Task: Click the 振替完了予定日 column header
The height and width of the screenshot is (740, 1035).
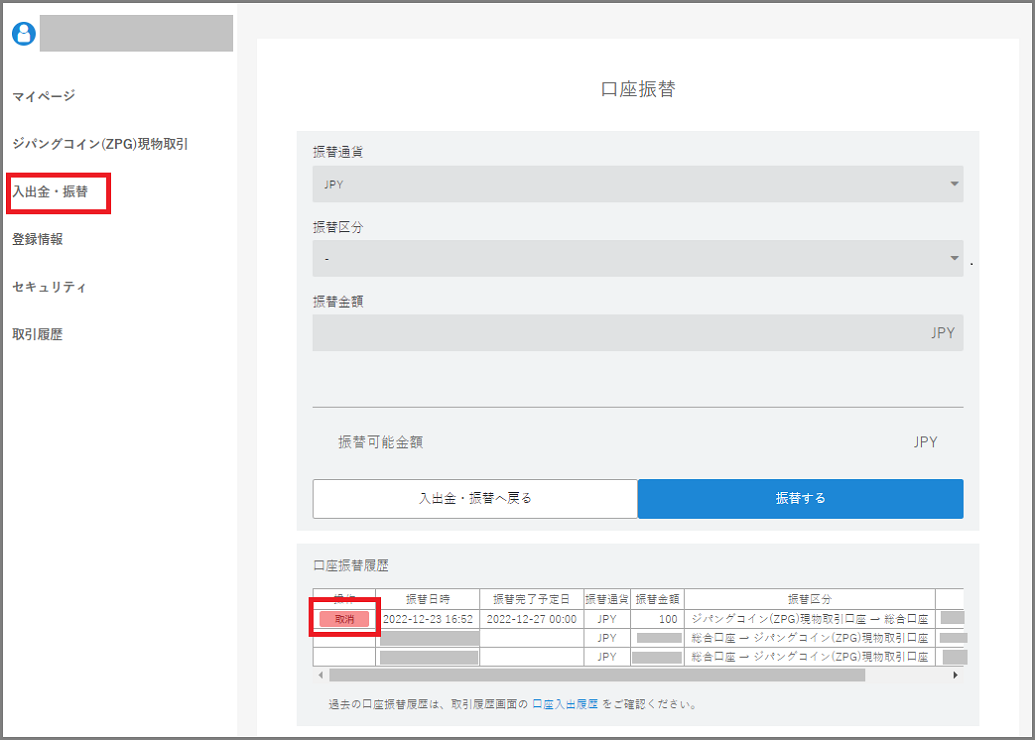Action: point(531,599)
